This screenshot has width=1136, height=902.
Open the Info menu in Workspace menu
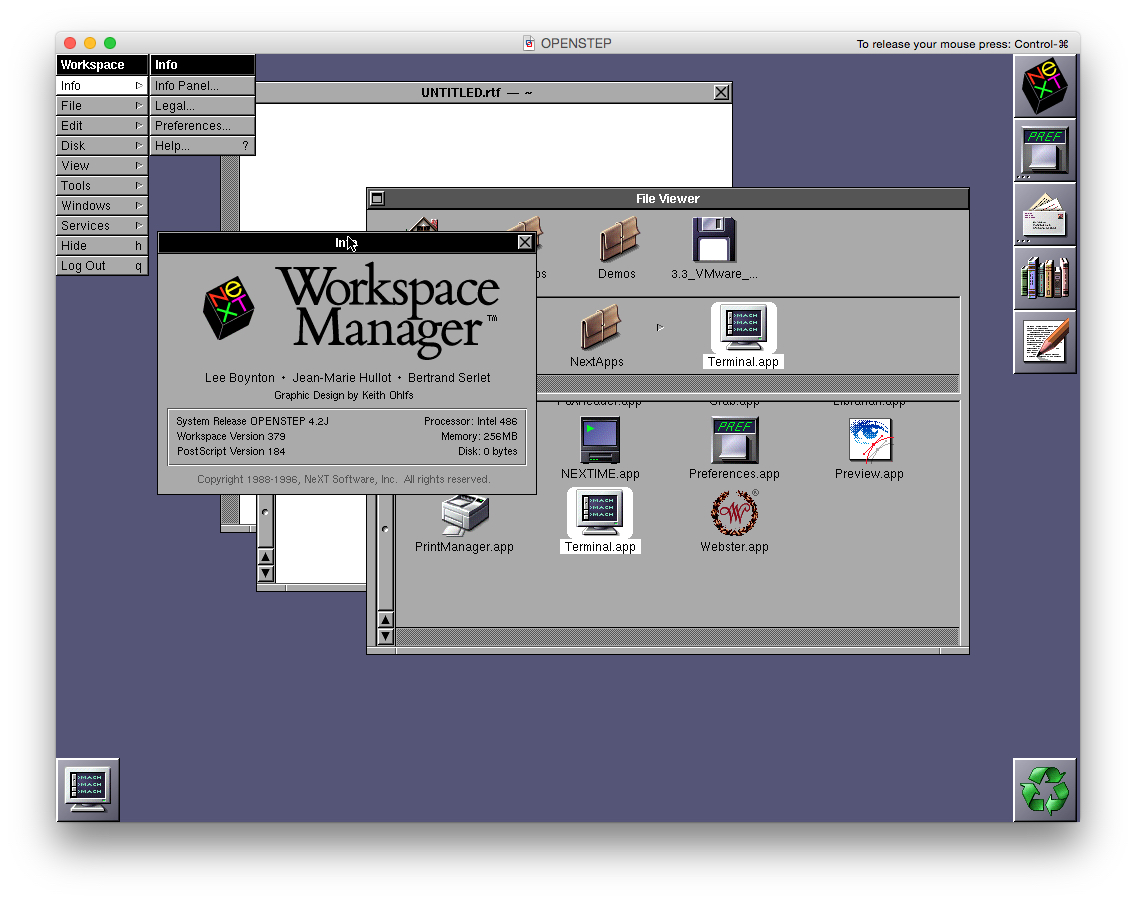coord(102,85)
